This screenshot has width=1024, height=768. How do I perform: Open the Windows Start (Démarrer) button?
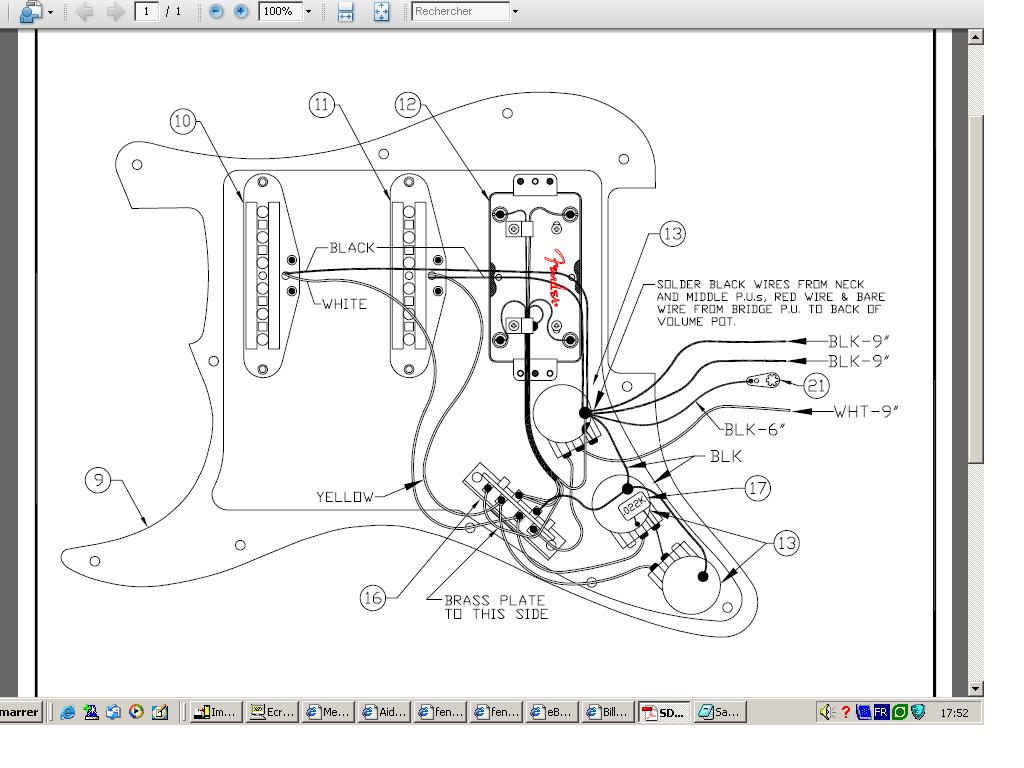[x=20, y=712]
